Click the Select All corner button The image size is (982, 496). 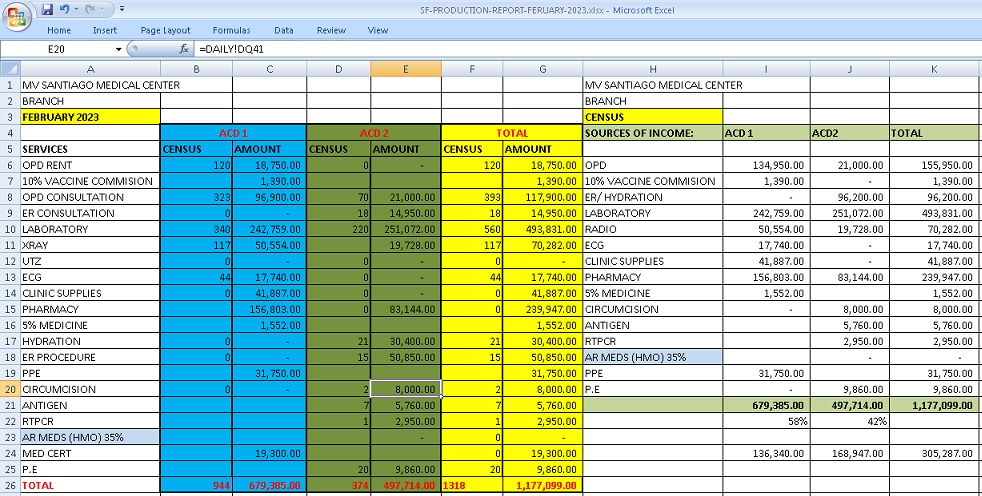11,69
